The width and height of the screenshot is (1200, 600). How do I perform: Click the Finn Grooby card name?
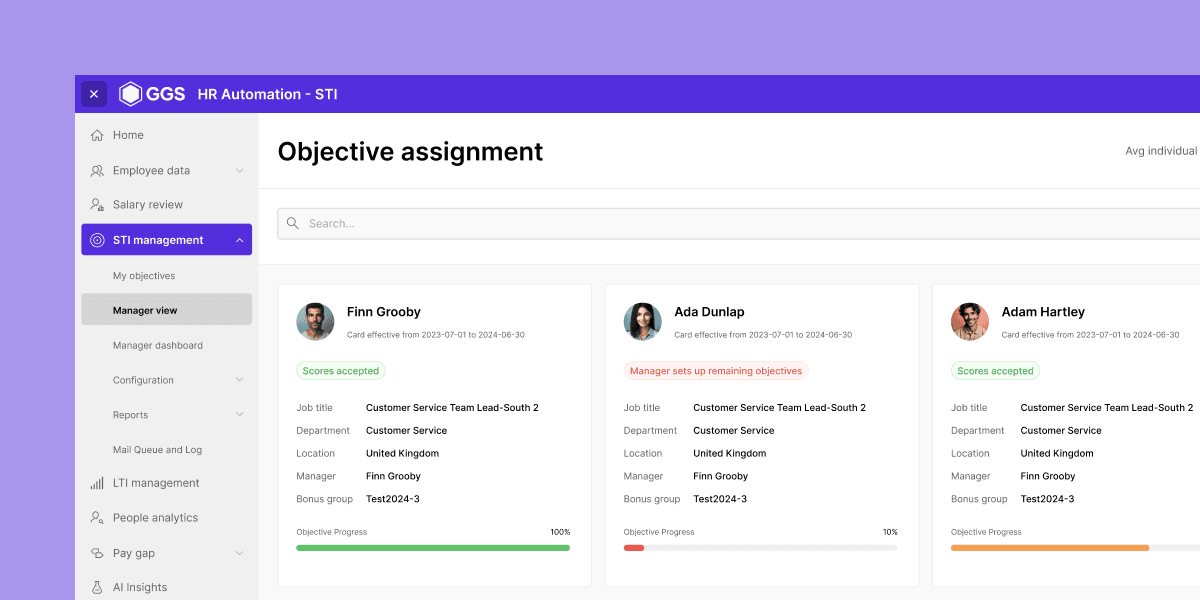[x=384, y=312]
